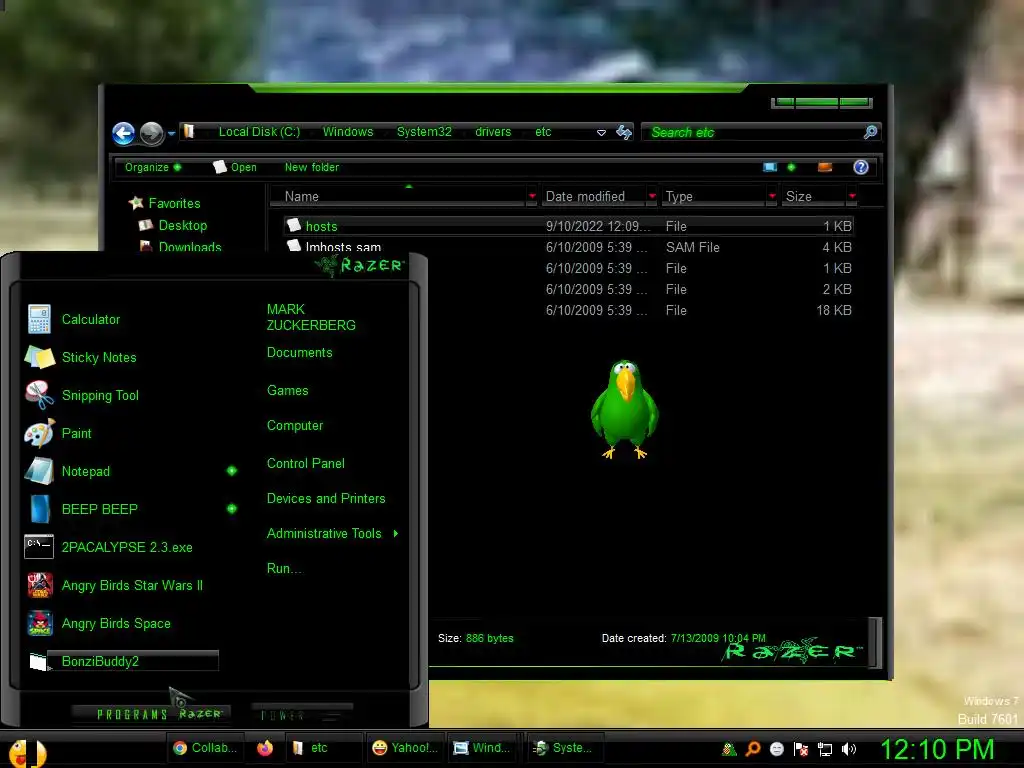This screenshot has height=768, width=1024.
Task: Open the Organize menu
Action: 153,167
